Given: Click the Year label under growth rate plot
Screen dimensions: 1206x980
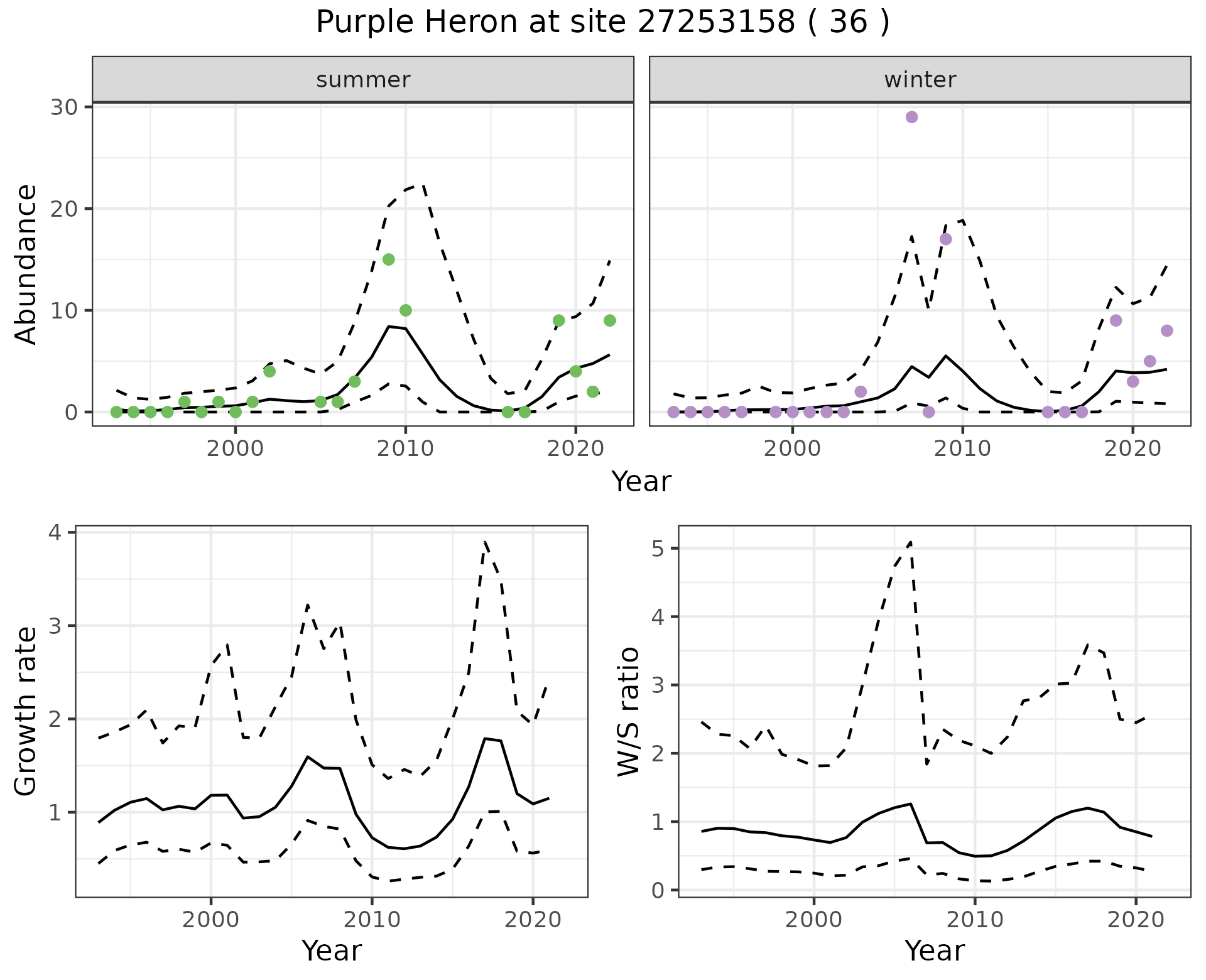Looking at the screenshot, I should pos(331,950).
